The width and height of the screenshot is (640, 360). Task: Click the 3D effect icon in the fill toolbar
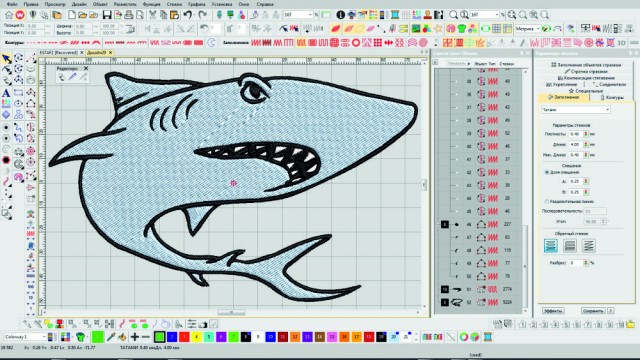(621, 42)
